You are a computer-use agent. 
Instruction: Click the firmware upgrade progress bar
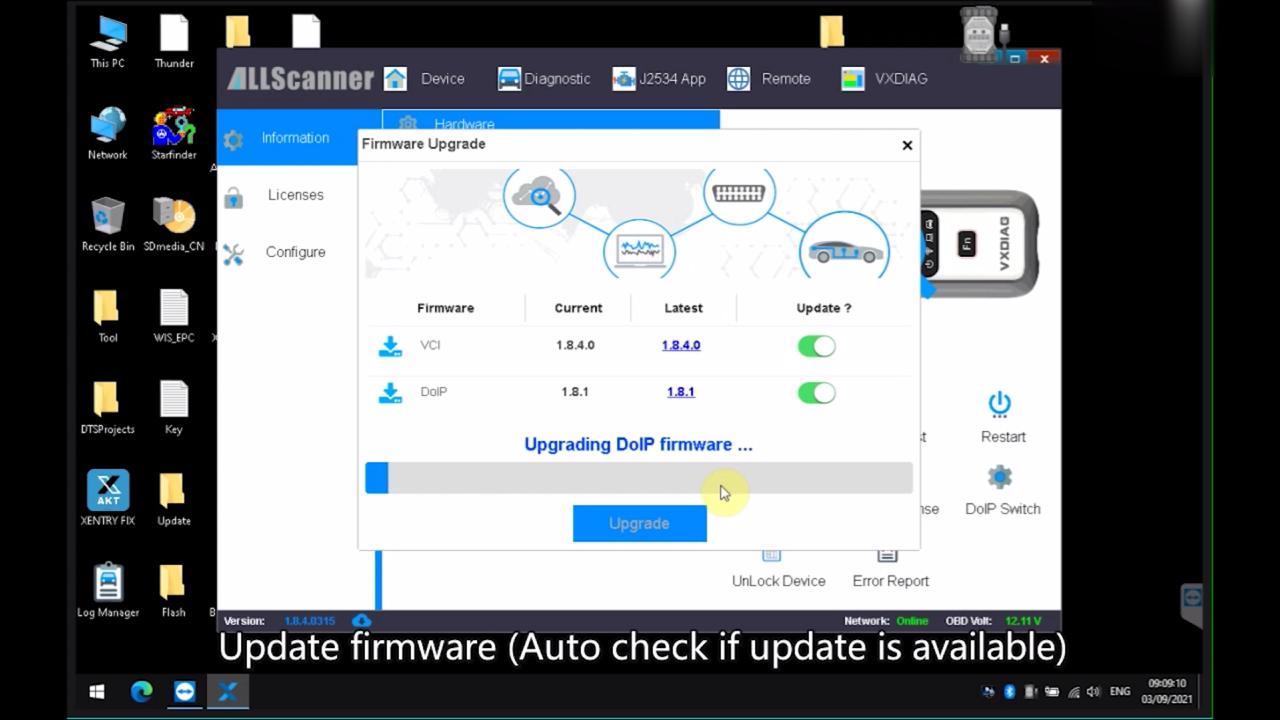(639, 478)
